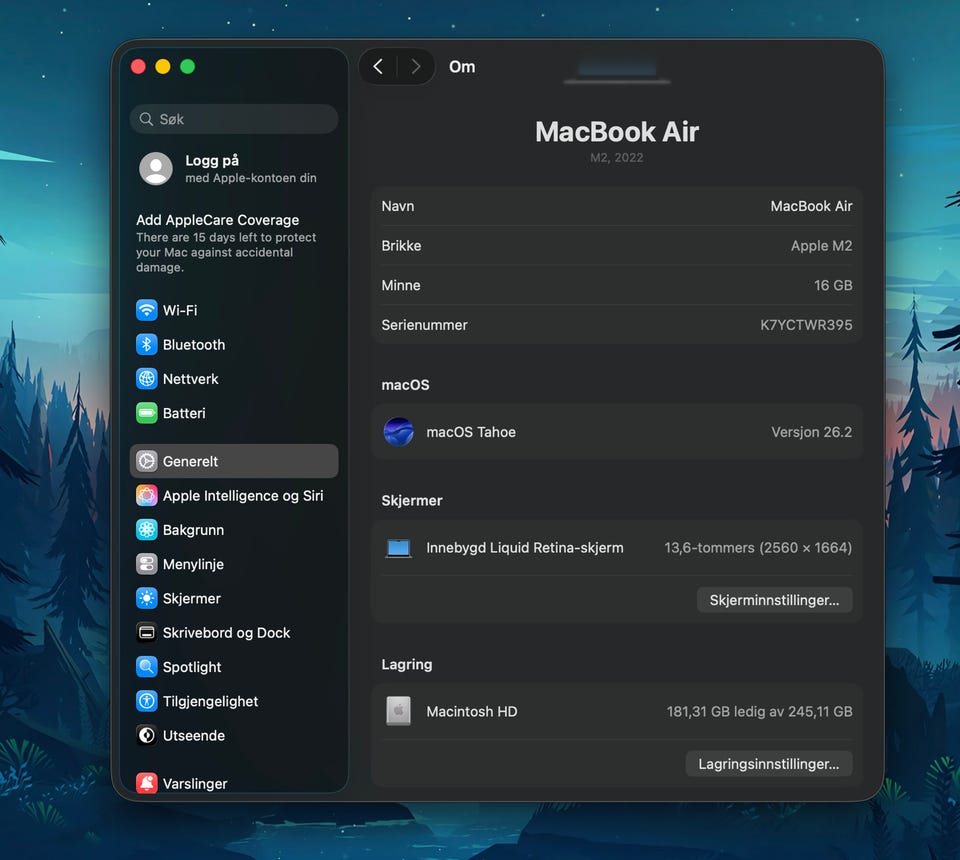The height and width of the screenshot is (860, 960).
Task: Click the Tilgjengelighet accessibility icon
Action: tap(146, 701)
